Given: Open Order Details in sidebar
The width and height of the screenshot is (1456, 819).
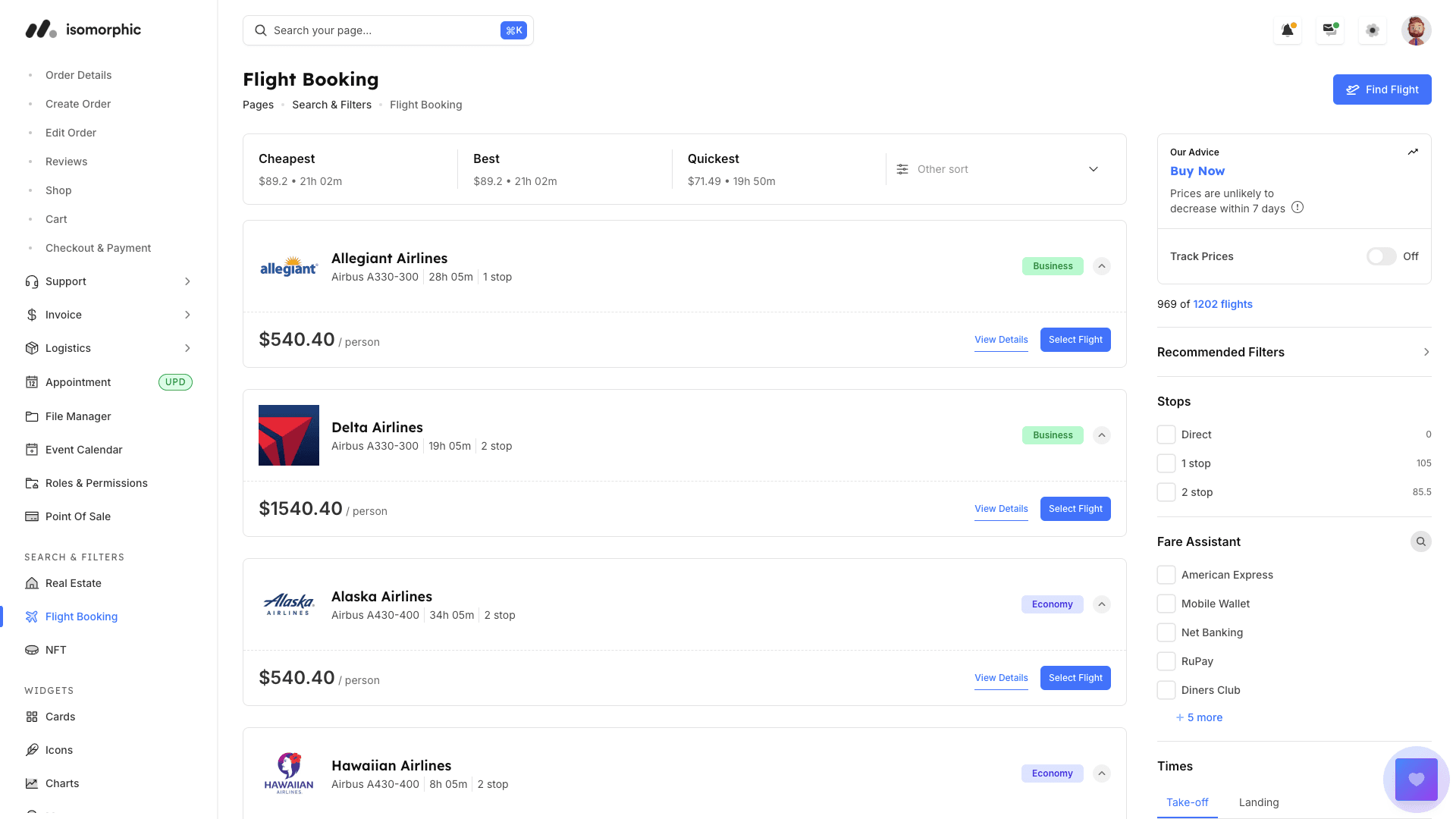Looking at the screenshot, I should 78,75.
